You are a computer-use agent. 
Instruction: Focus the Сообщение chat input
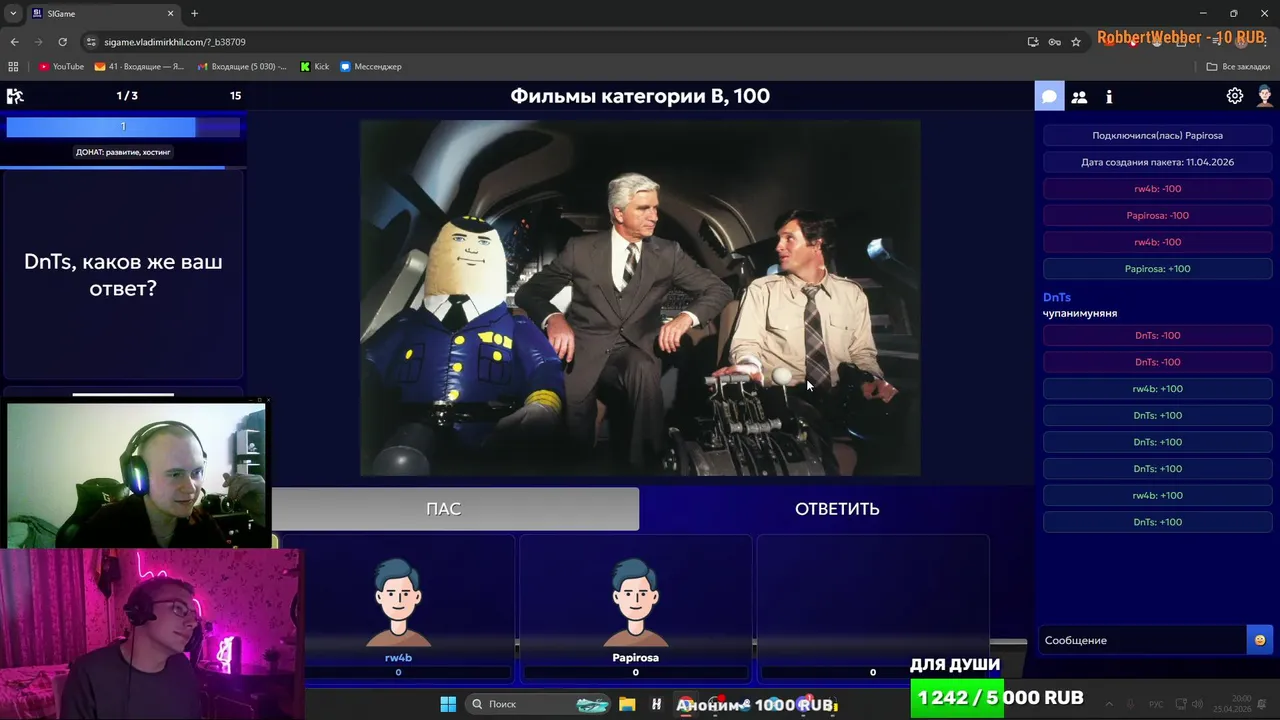[1143, 640]
